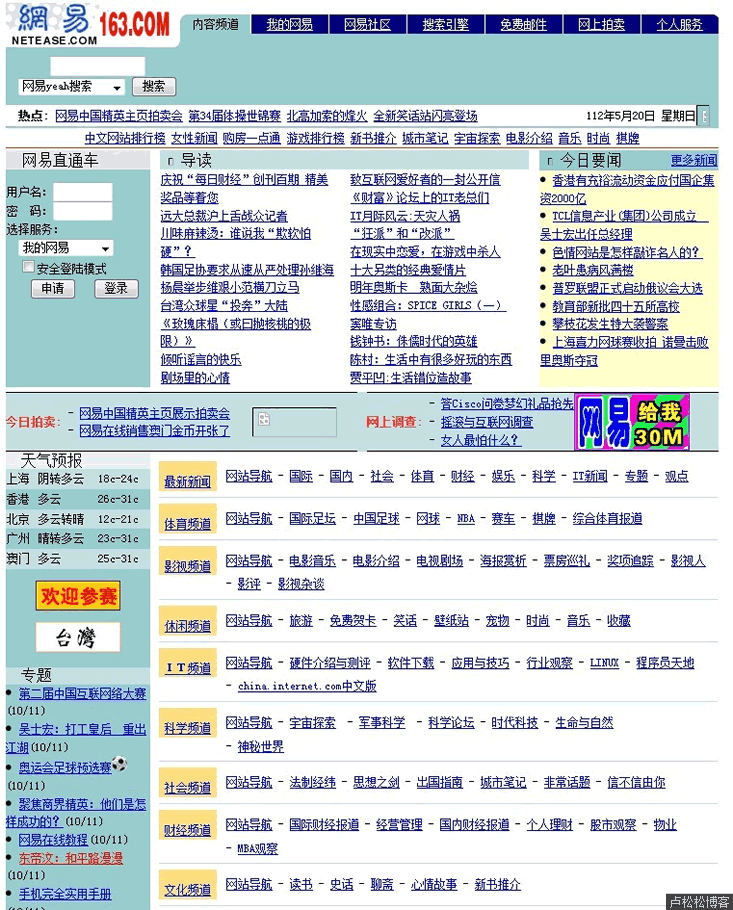This screenshot has height=910, width=733.
Task: Click the 台湾 image button
Action: click(78, 637)
